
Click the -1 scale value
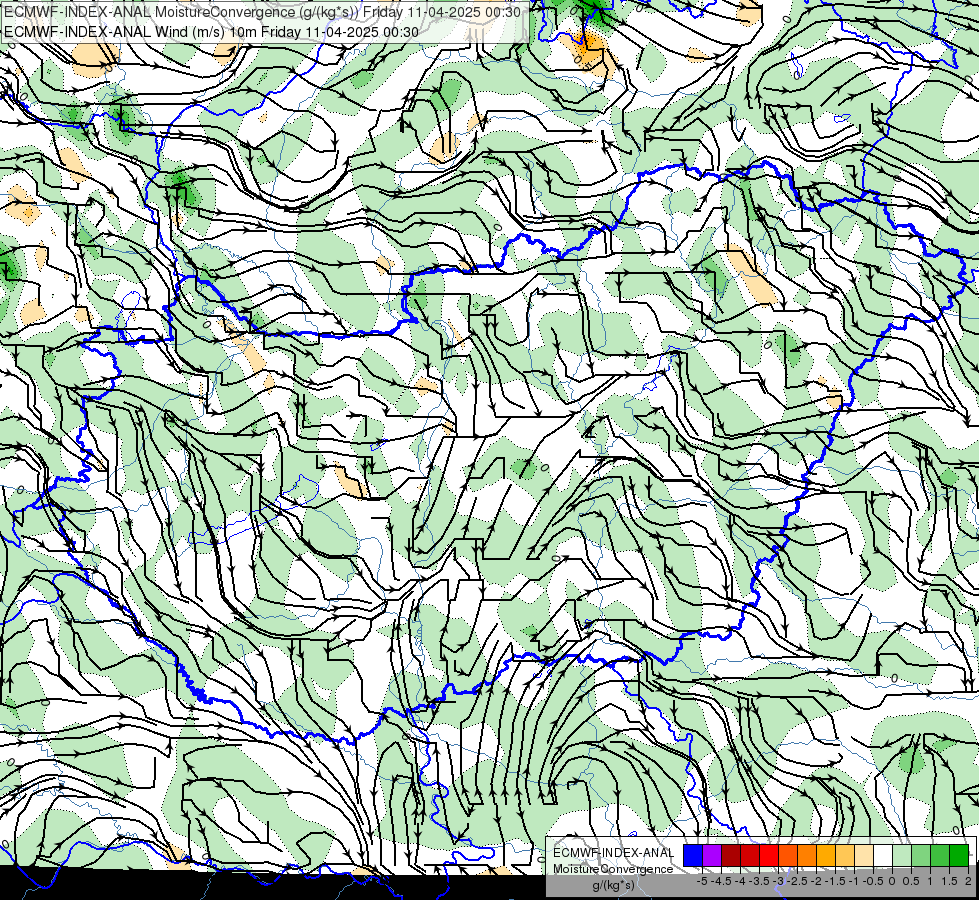[x=854, y=881]
